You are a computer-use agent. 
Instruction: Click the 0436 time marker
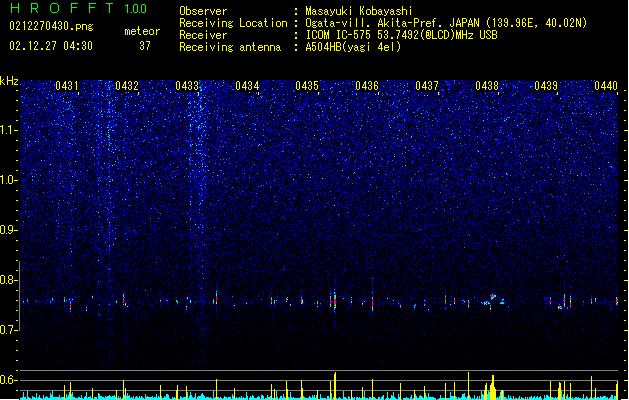(367, 86)
